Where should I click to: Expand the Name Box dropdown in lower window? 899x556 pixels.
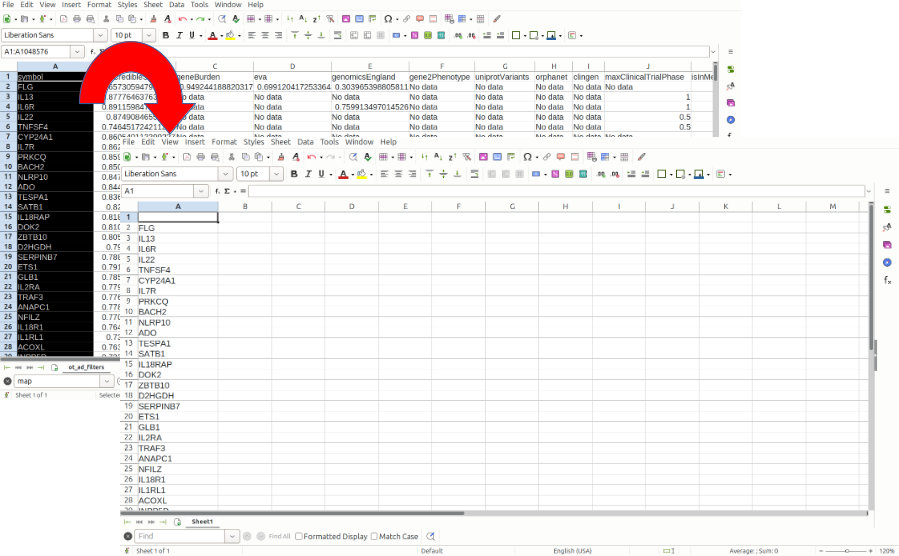[x=206, y=191]
